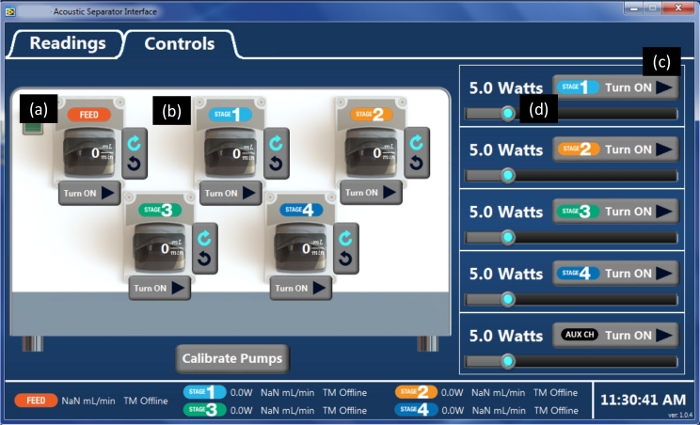Viewport: 700px width, 425px height.
Task: Click the Stage 2 badge in status bar
Action: click(416, 392)
